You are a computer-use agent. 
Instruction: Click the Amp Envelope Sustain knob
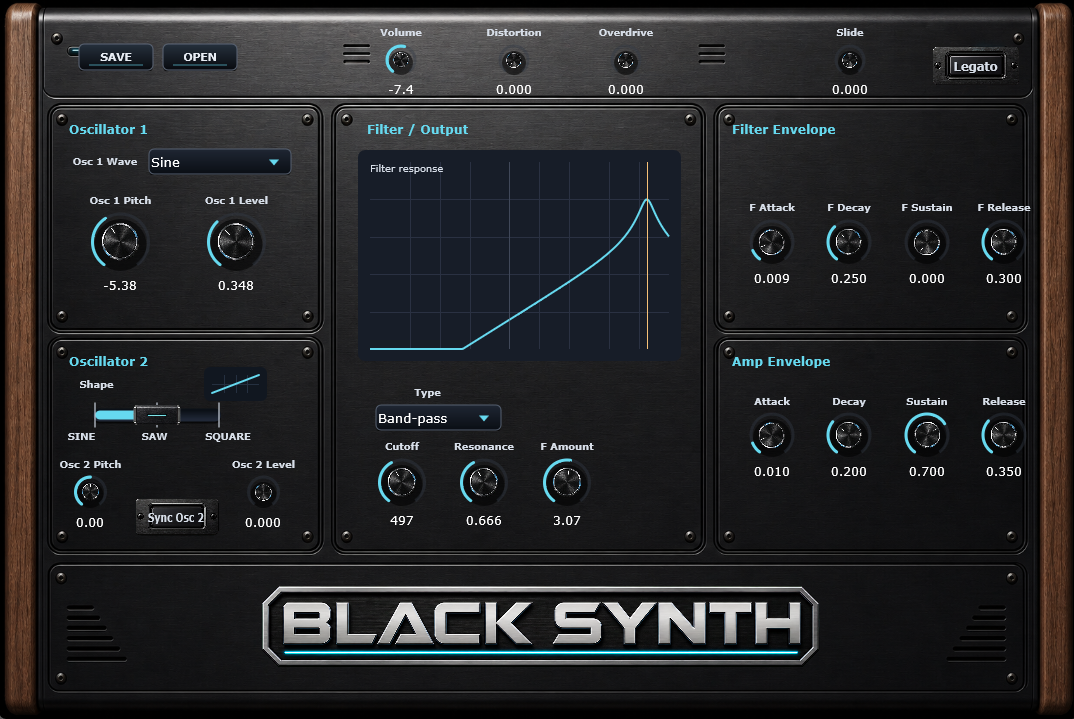tap(927, 435)
